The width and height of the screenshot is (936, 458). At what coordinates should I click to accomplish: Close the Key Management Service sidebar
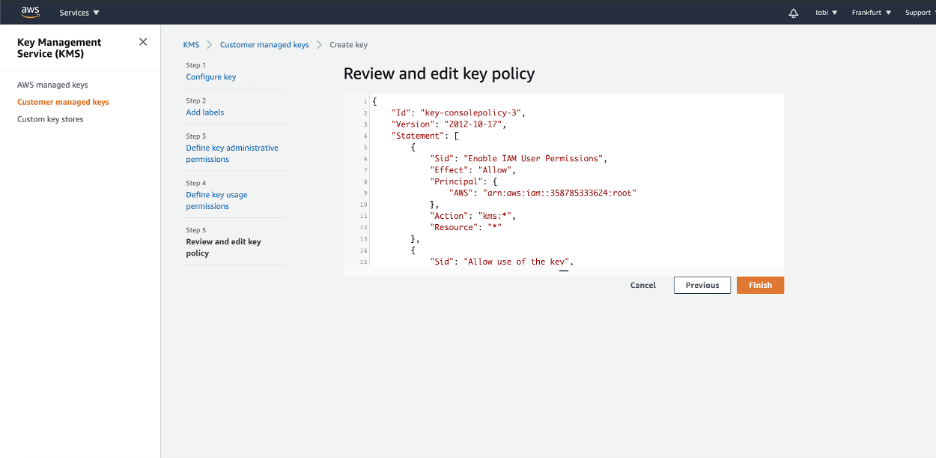point(143,42)
